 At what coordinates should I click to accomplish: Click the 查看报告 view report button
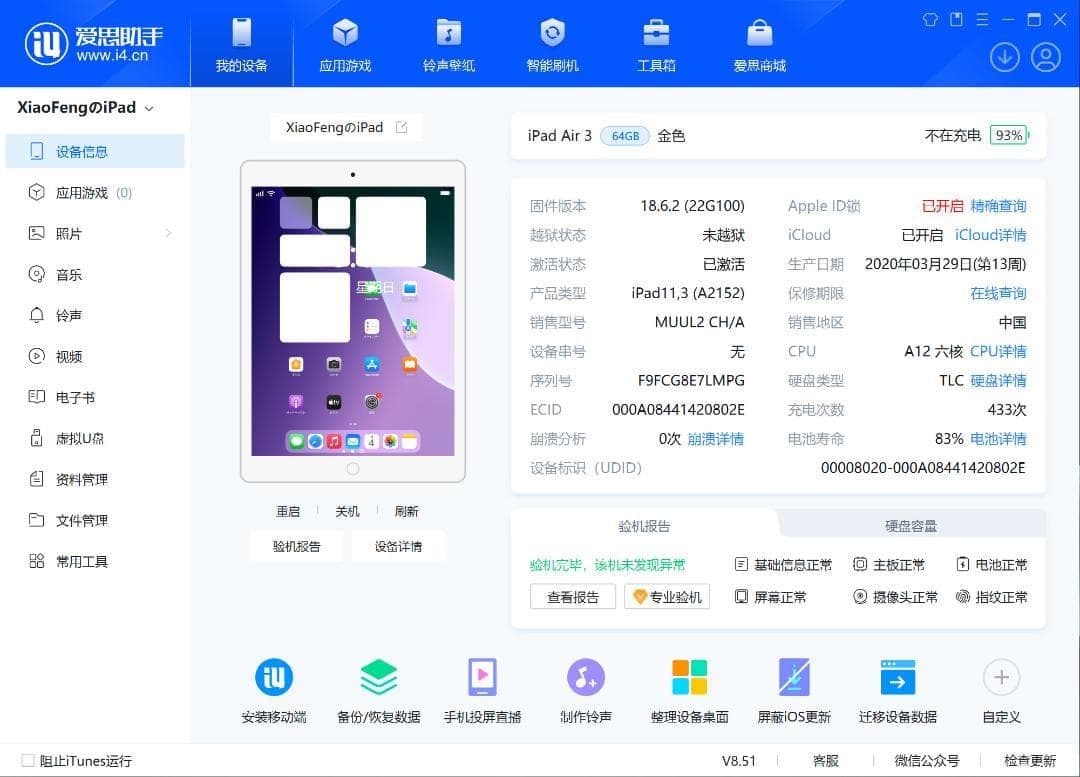point(572,596)
